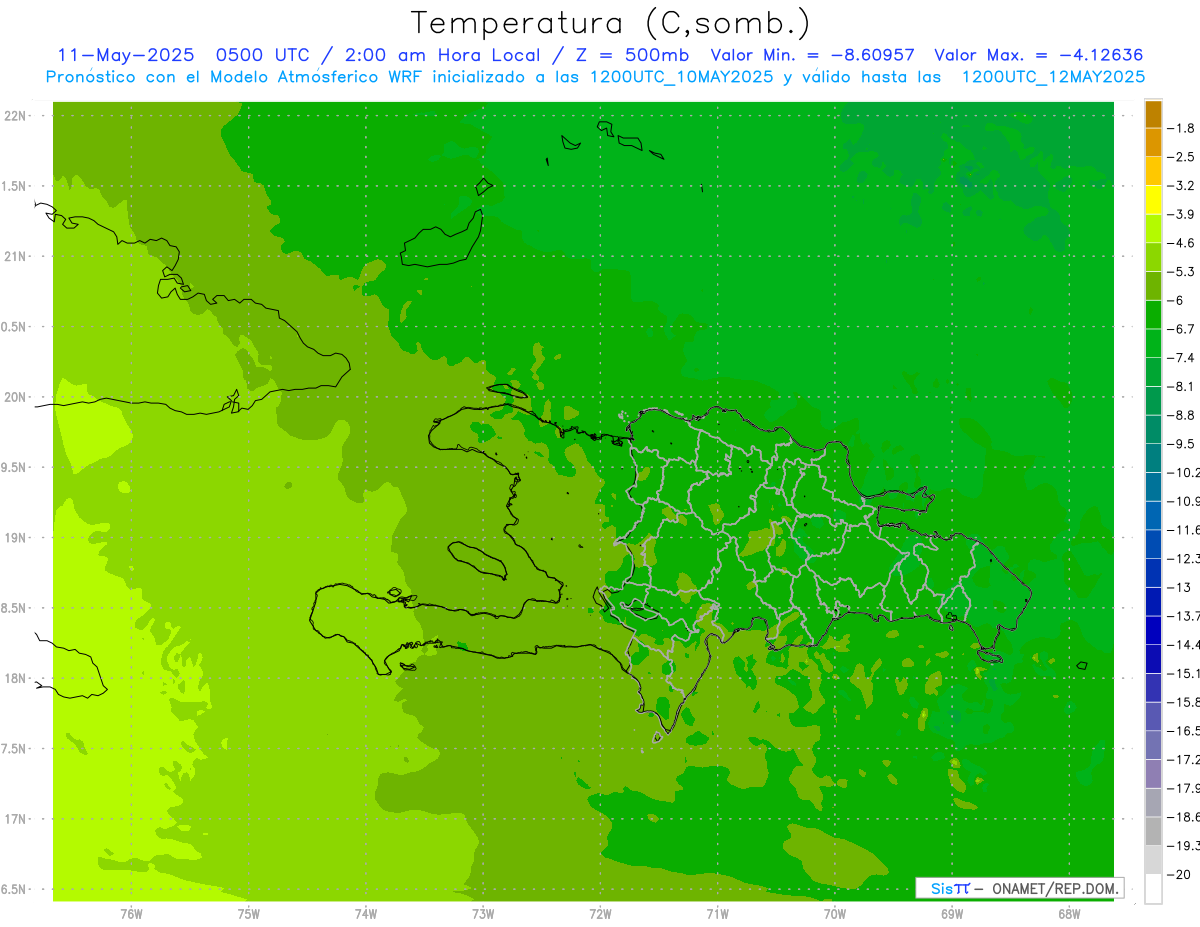Screen dimensions: 1200x927
Task: Select the light gray swatch between -19.3 and -20
Action: [x=1153, y=860]
